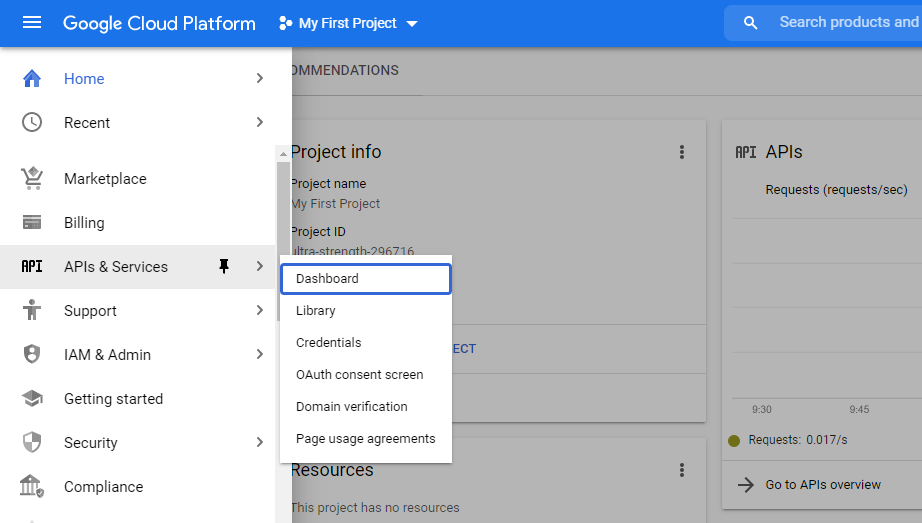Open Marketplace from the sidebar
This screenshot has width=922, height=523.
point(105,179)
